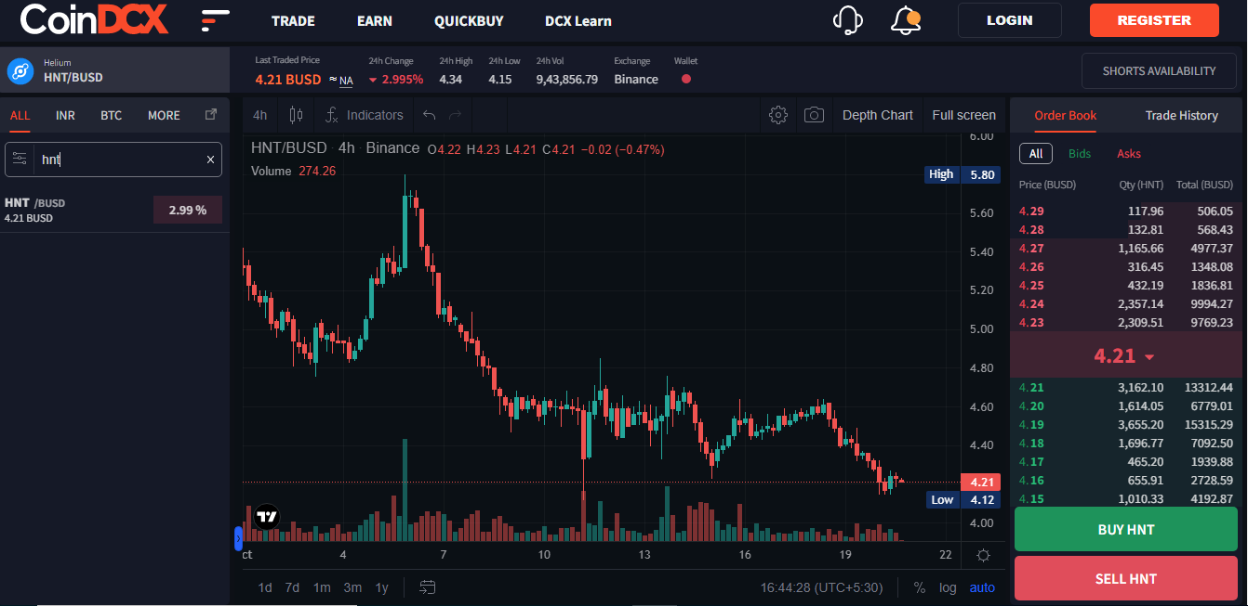Screen dimensions: 1248x608
Task: Open the Depth Chart view
Action: coord(877,115)
